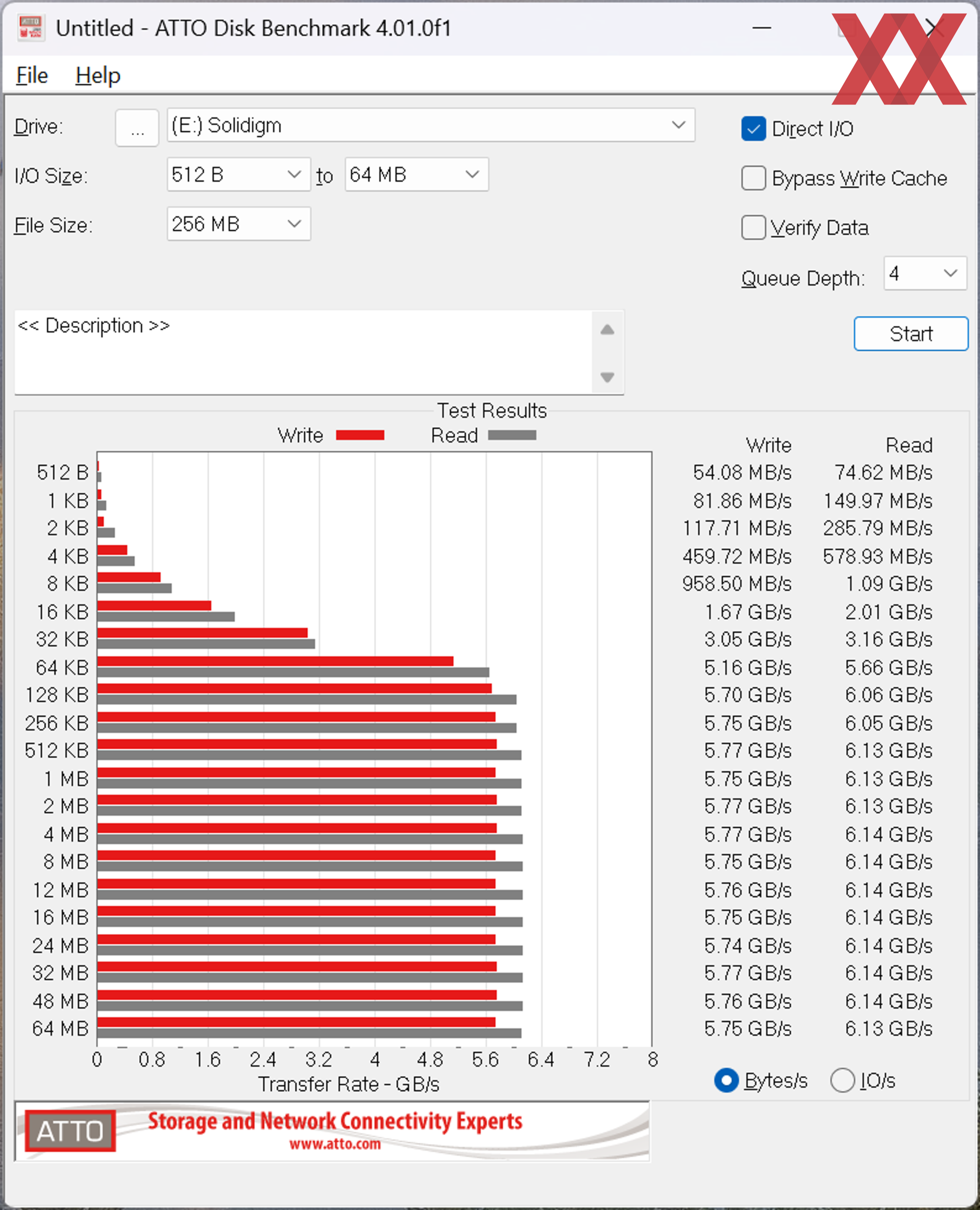
Task: Open the File menu
Action: pyautogui.click(x=32, y=75)
